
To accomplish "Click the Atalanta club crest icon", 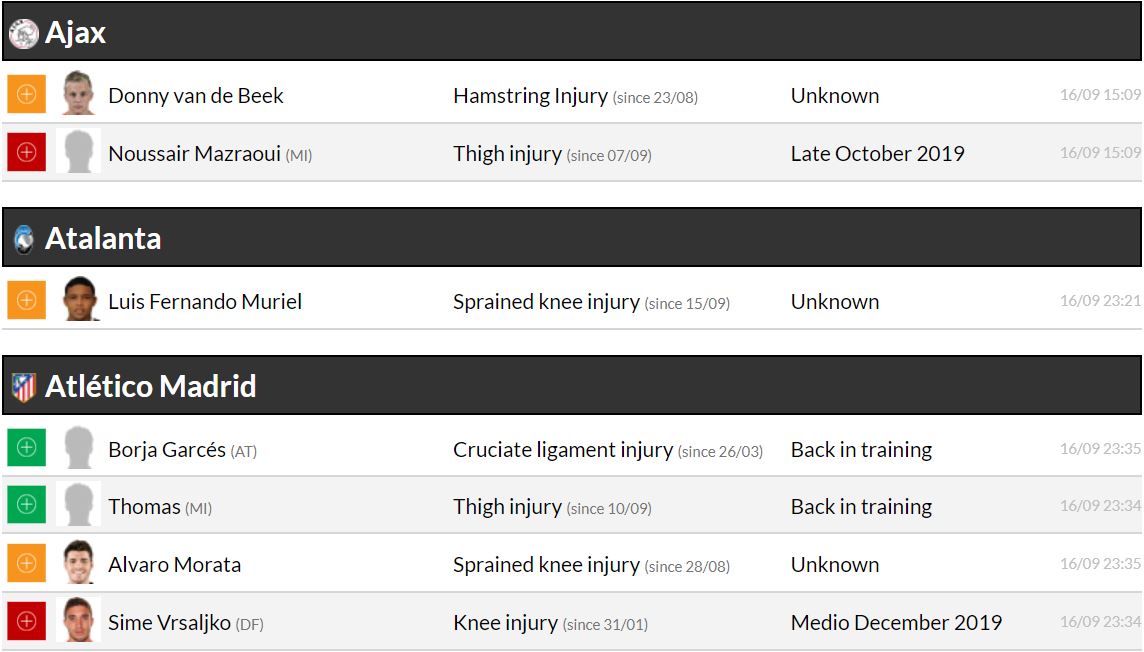I will coord(24,239).
